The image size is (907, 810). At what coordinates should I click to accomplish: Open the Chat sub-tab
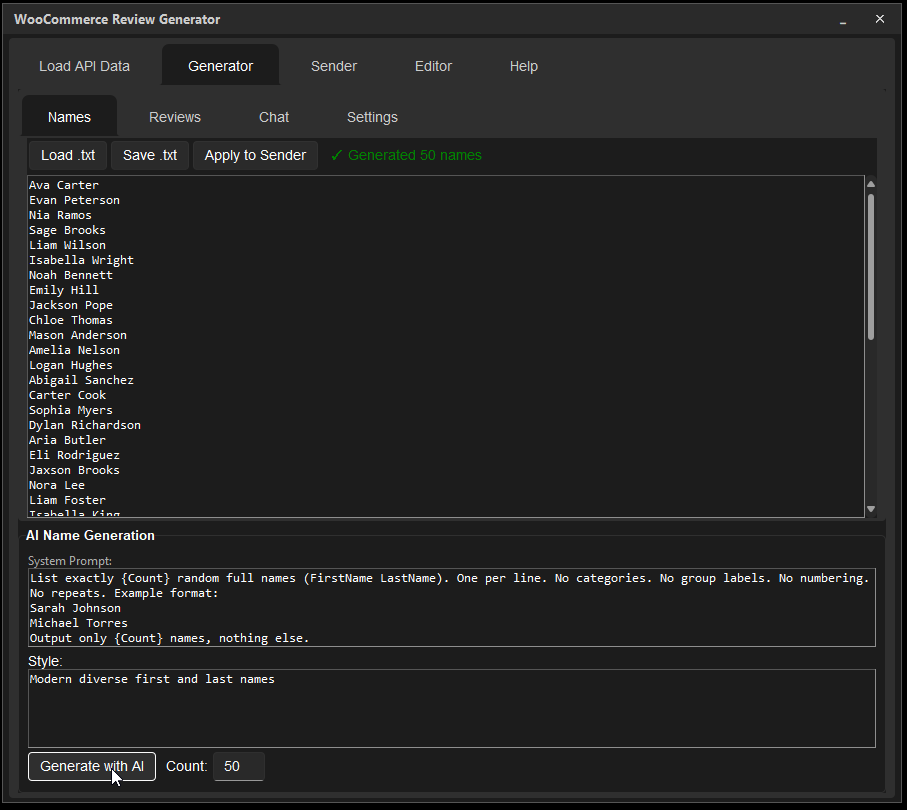click(274, 117)
